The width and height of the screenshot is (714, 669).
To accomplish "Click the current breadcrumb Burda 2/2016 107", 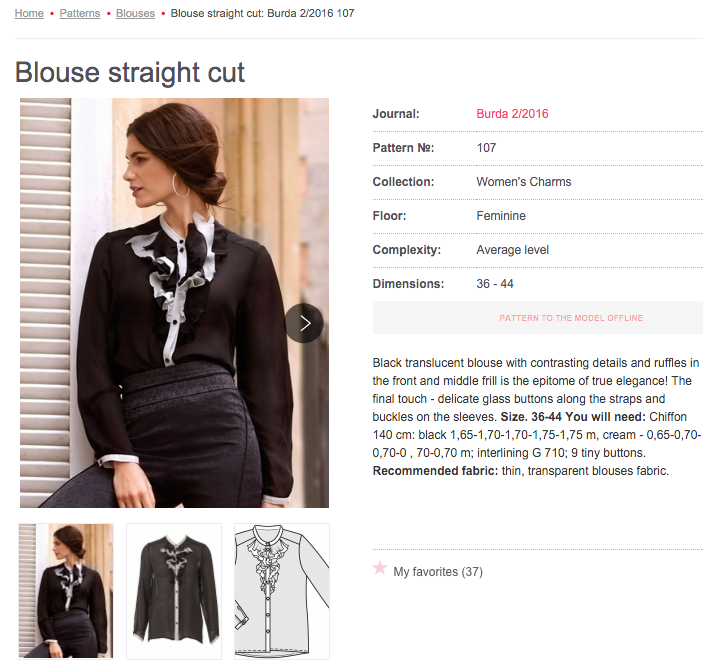I will coord(262,13).
